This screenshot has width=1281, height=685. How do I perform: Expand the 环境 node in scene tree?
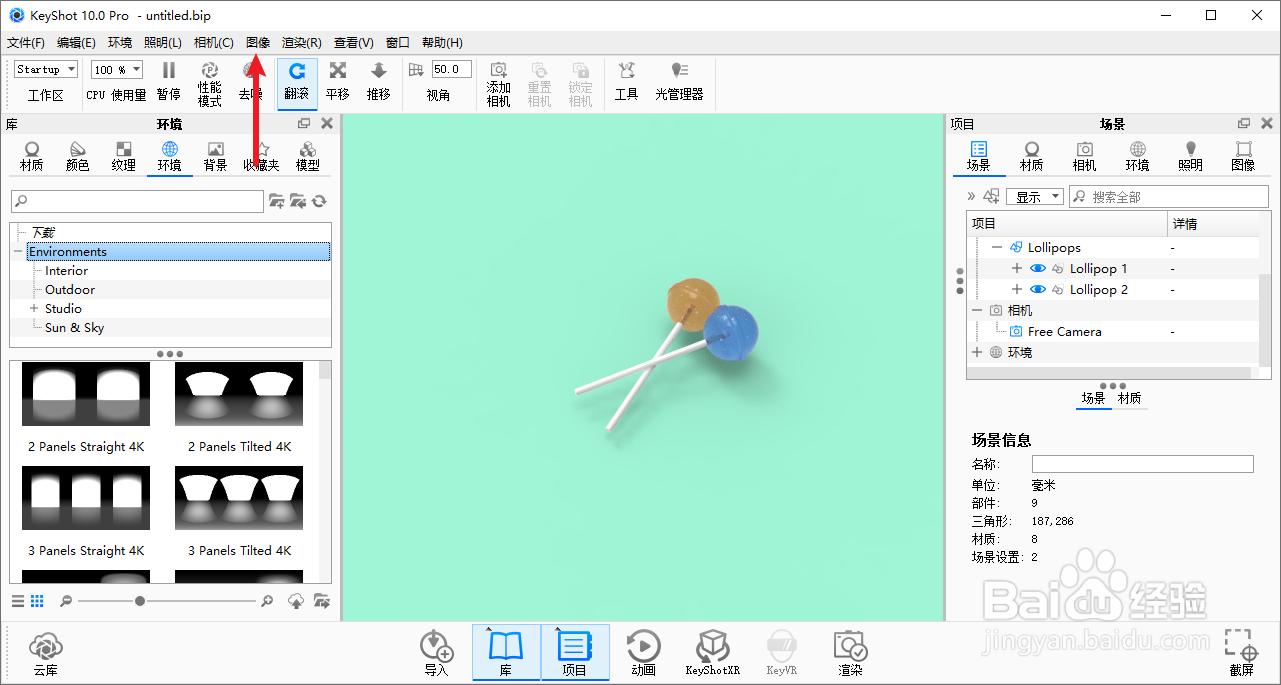[x=977, y=353]
